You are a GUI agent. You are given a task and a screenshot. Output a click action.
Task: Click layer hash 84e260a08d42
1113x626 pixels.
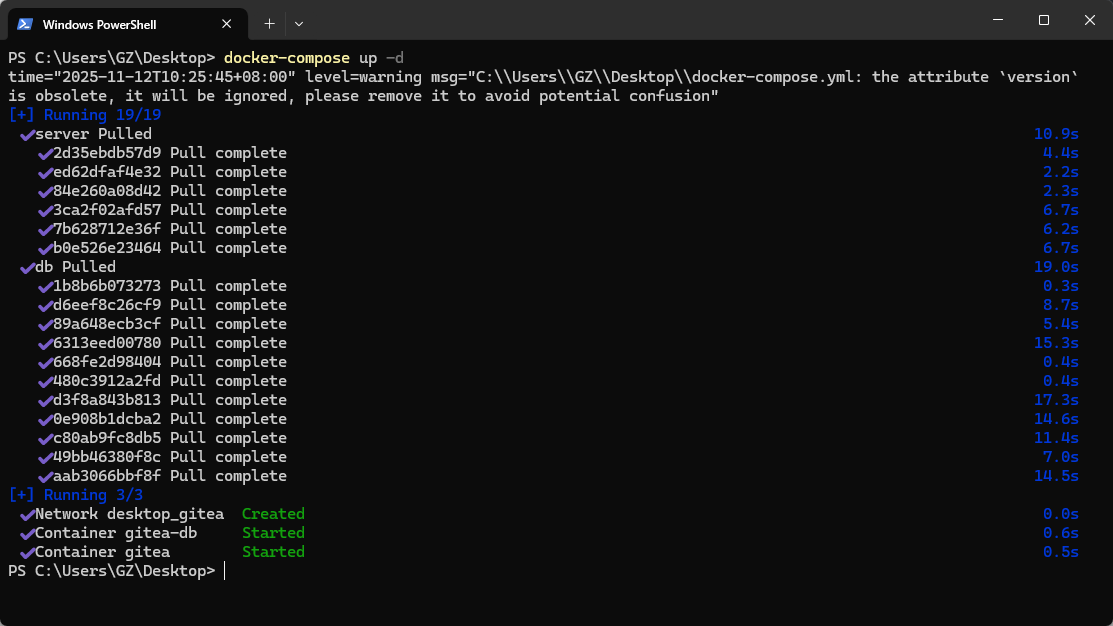click(x=107, y=192)
